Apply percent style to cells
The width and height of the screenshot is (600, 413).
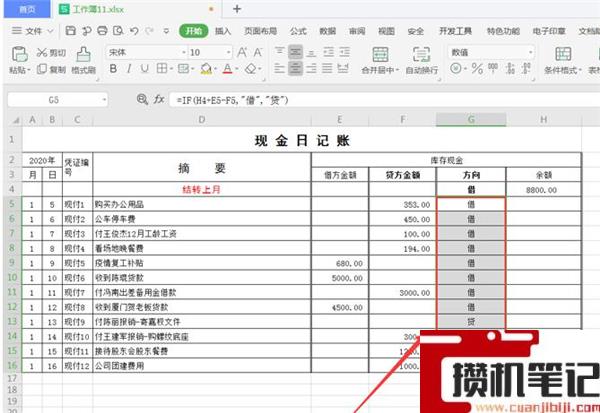click(x=477, y=69)
